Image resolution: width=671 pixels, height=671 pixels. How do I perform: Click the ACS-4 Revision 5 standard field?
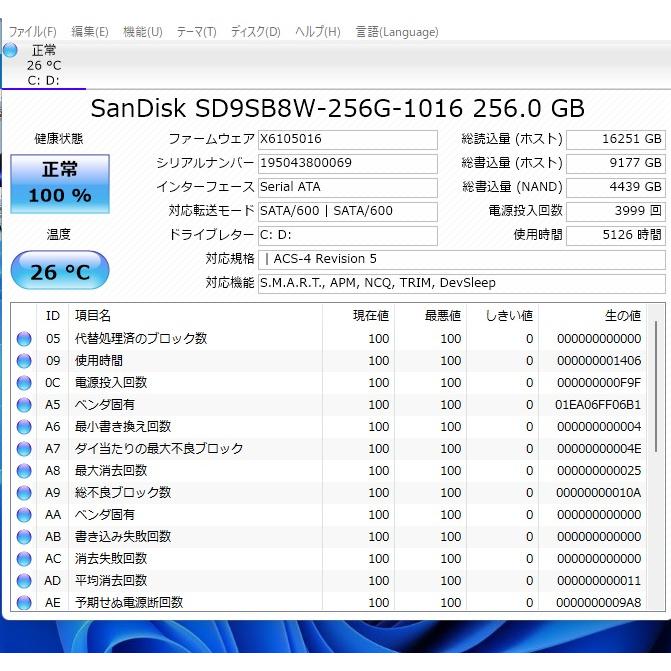[x=462, y=259]
